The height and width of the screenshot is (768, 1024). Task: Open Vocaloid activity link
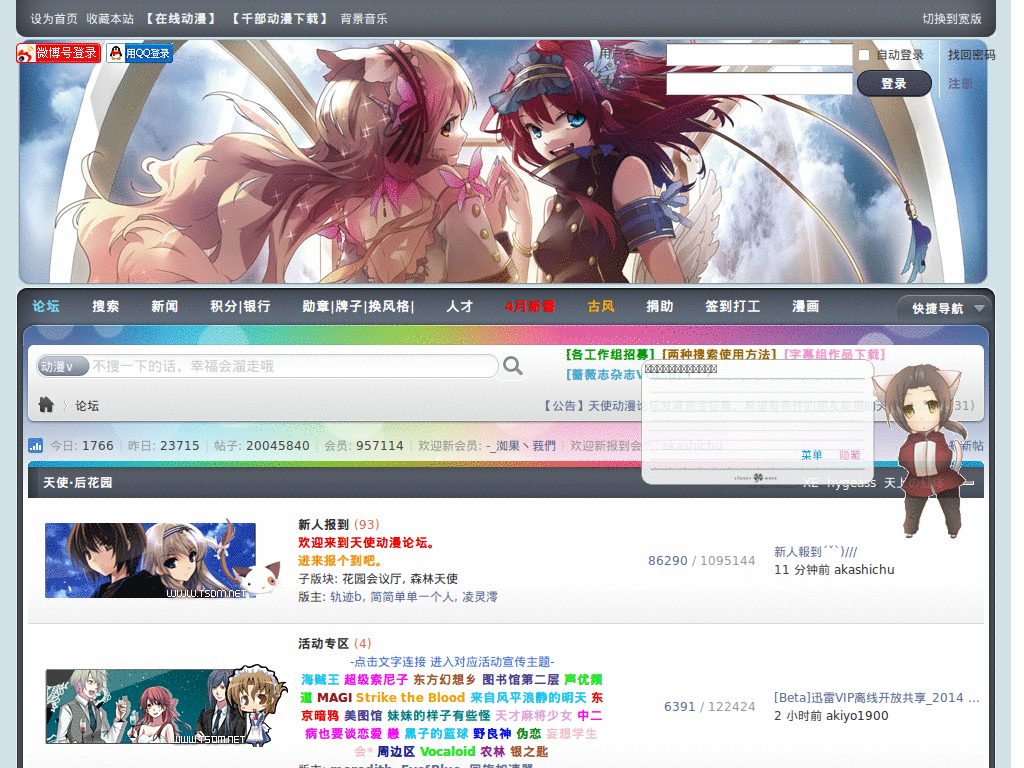click(x=447, y=752)
